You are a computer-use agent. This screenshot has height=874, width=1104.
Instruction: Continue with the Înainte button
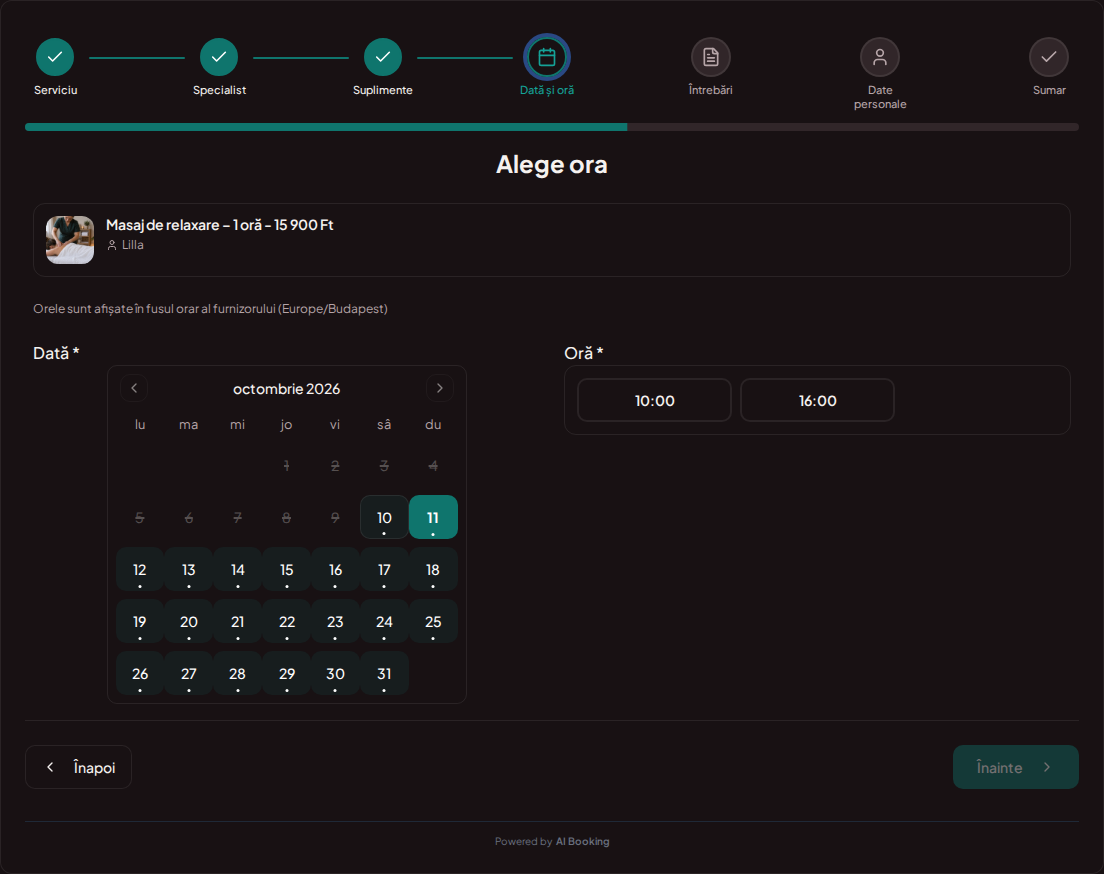[1015, 767]
